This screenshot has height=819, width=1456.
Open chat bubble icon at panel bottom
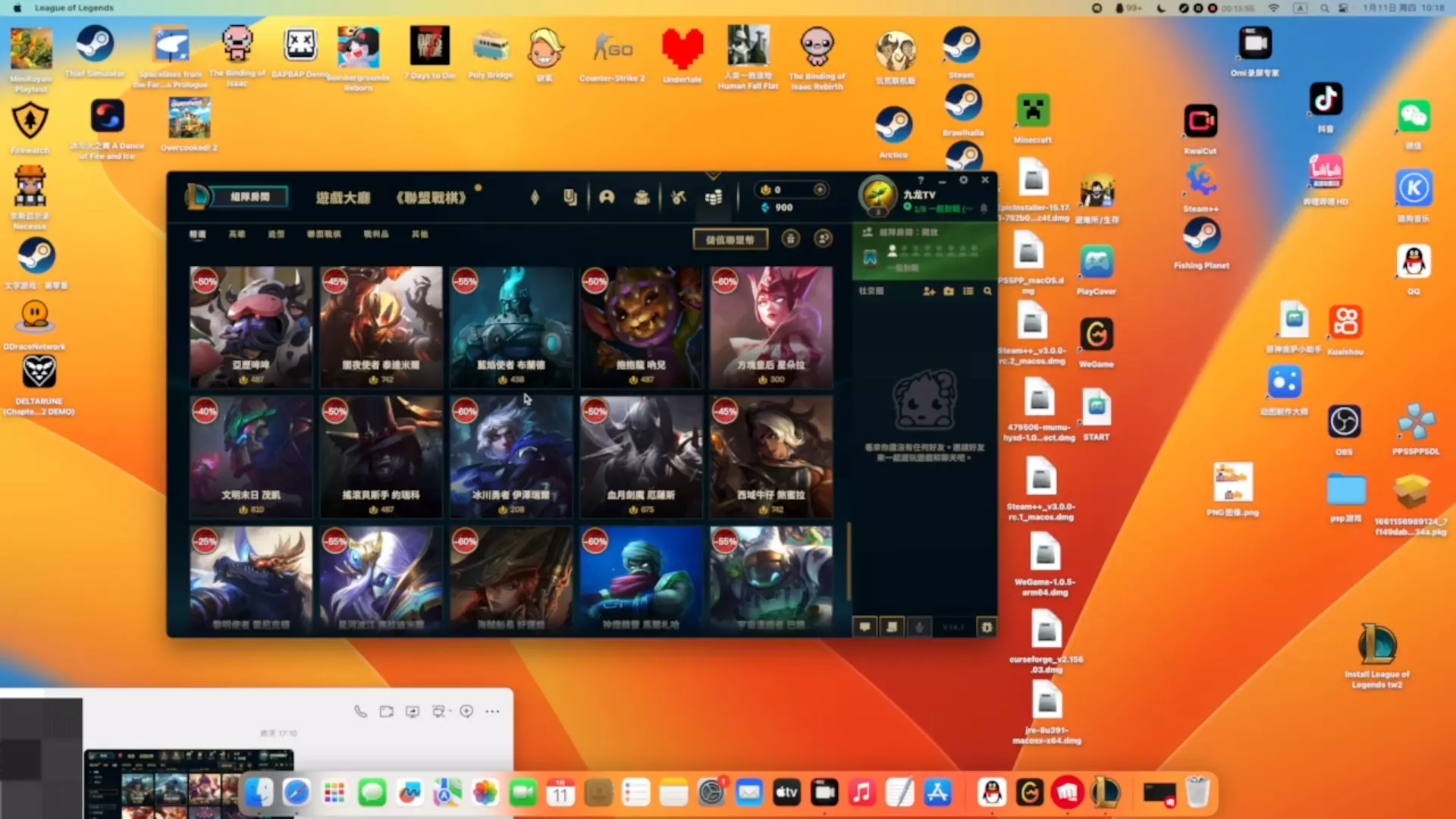coord(864,627)
